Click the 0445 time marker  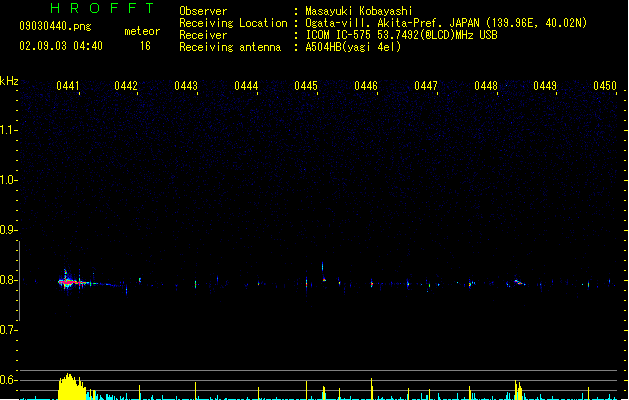(x=306, y=86)
